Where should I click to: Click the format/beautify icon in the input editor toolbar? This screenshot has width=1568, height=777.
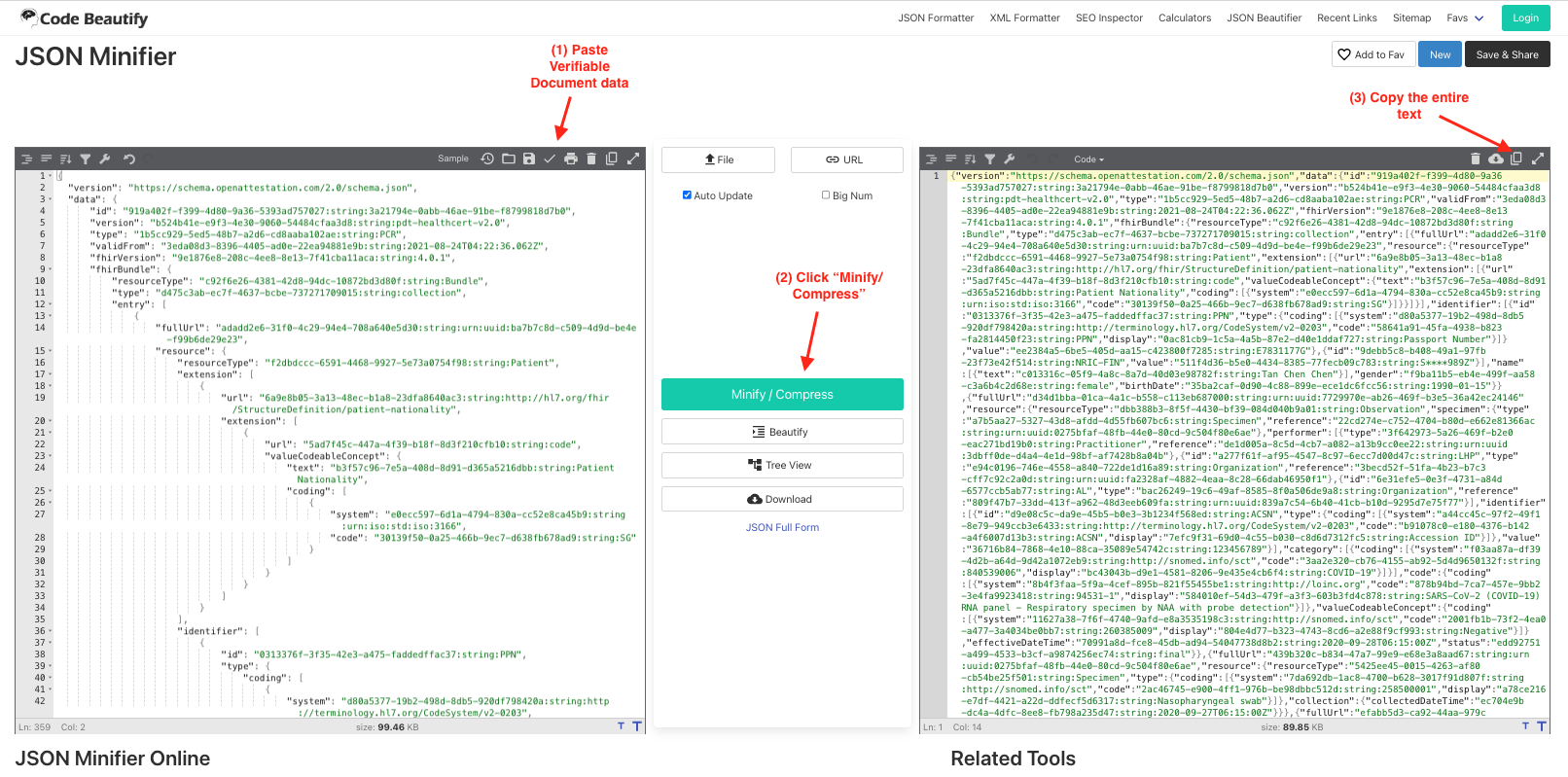(x=27, y=159)
